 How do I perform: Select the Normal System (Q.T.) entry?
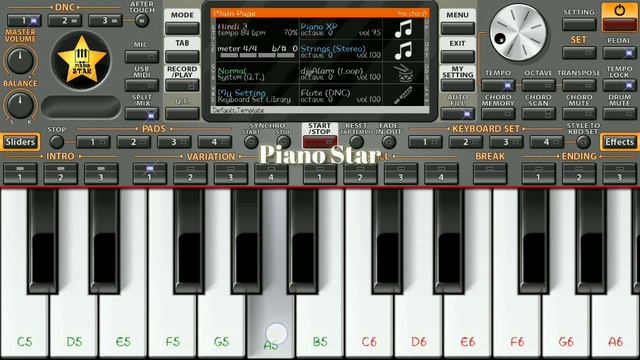tap(257, 73)
